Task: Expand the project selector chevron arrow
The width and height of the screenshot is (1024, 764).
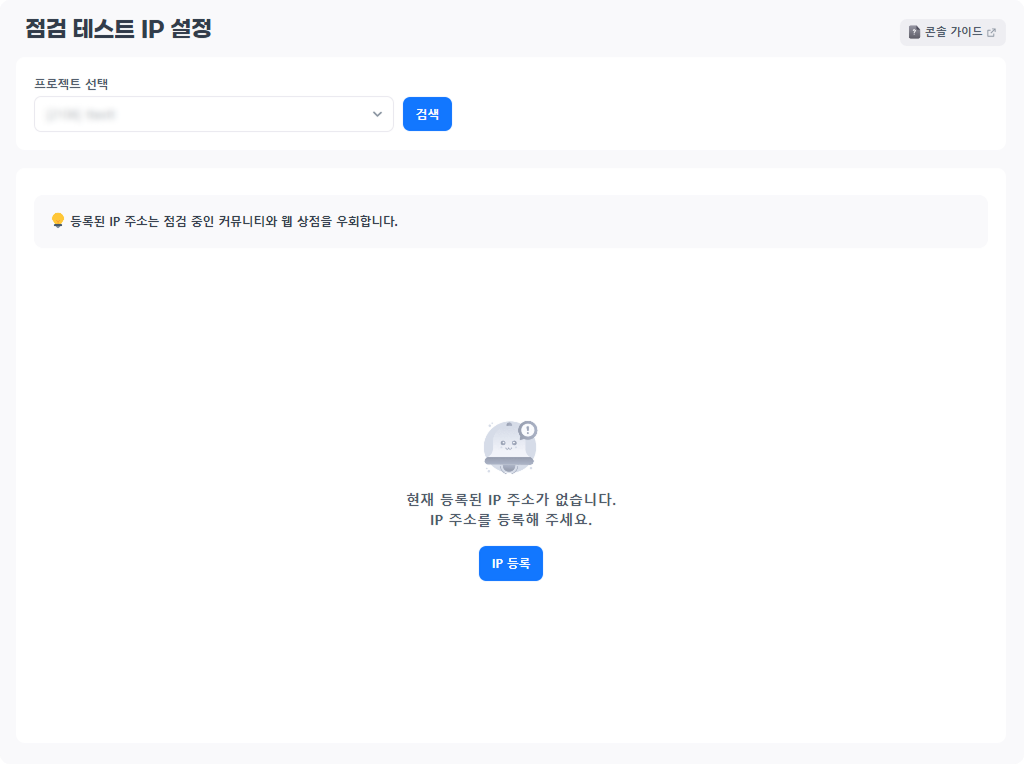Action: click(377, 114)
